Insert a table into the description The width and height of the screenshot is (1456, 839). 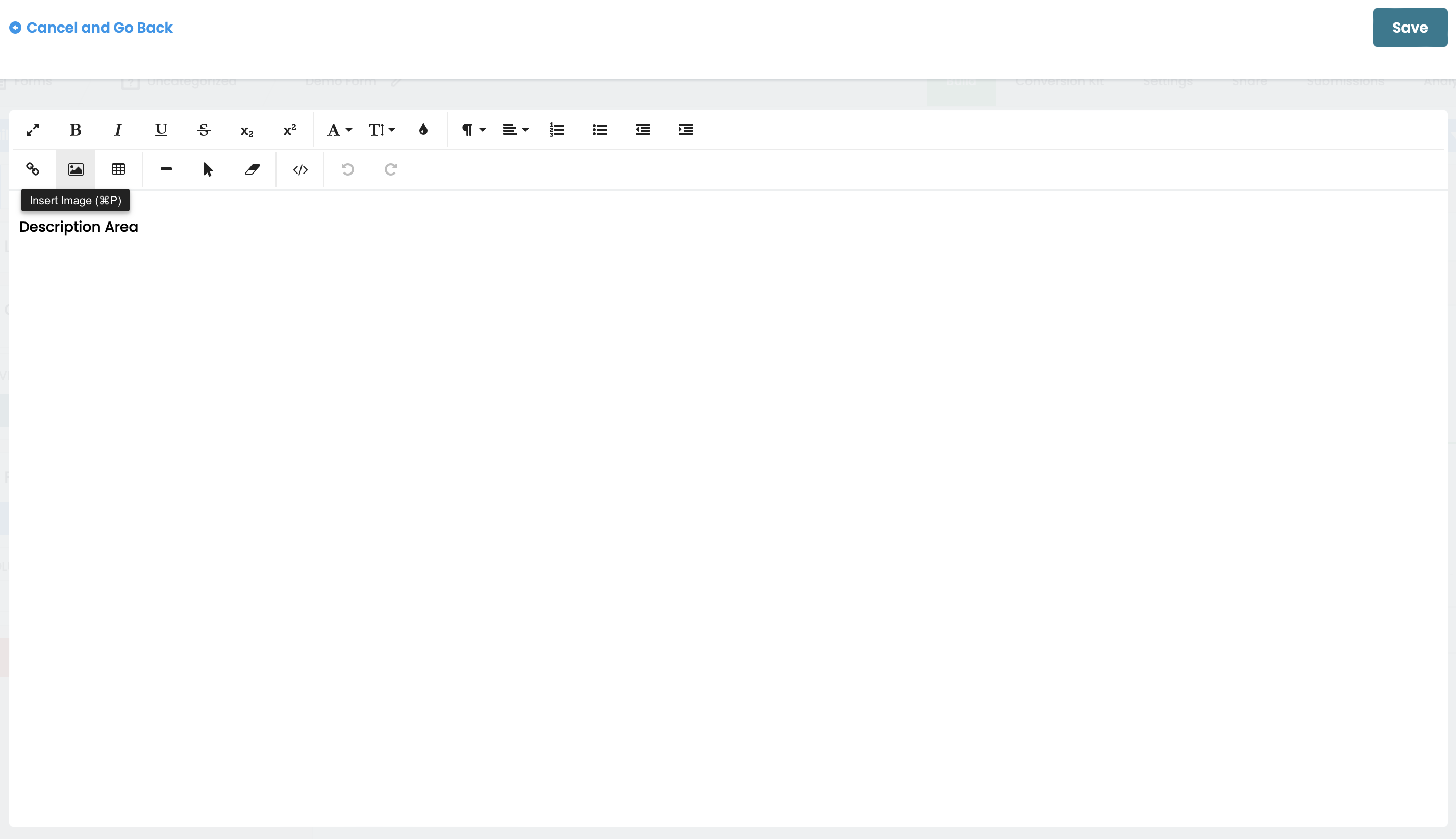[x=117, y=169]
